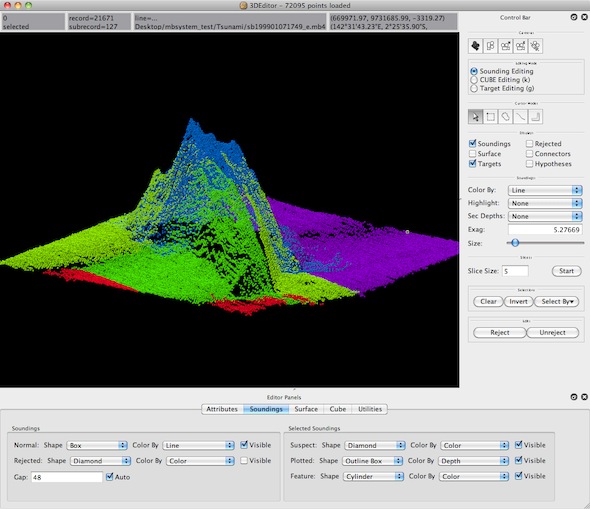Select the solid black camera icon in Cameras
The image size is (590, 509).
point(476,46)
